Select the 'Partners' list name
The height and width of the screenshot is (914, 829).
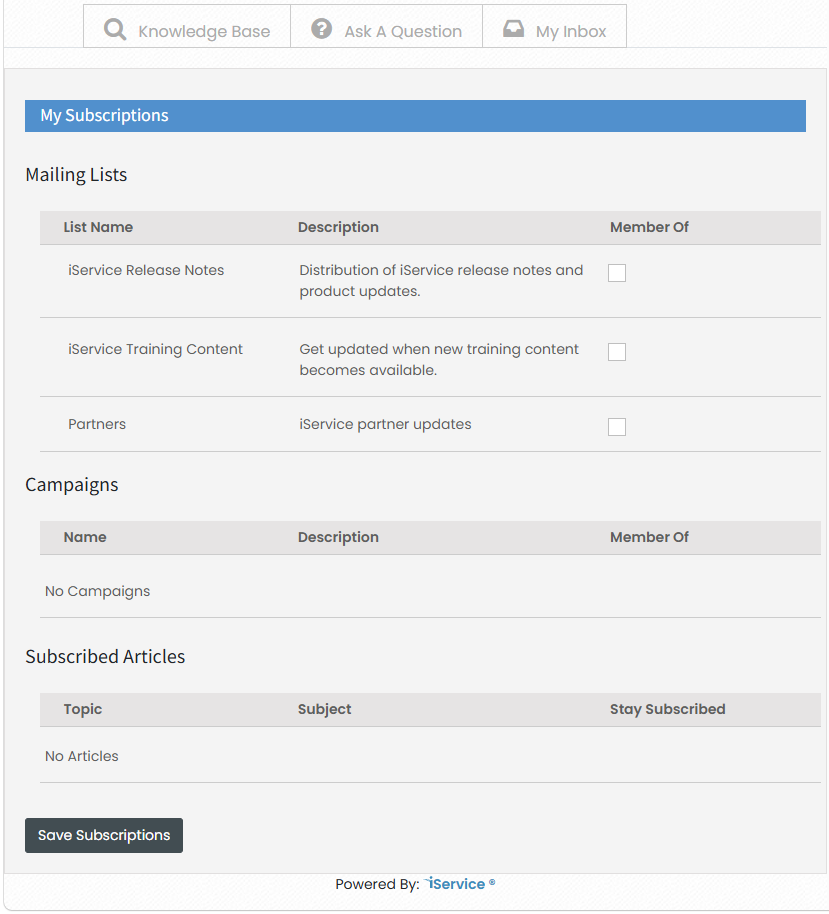[97, 424]
